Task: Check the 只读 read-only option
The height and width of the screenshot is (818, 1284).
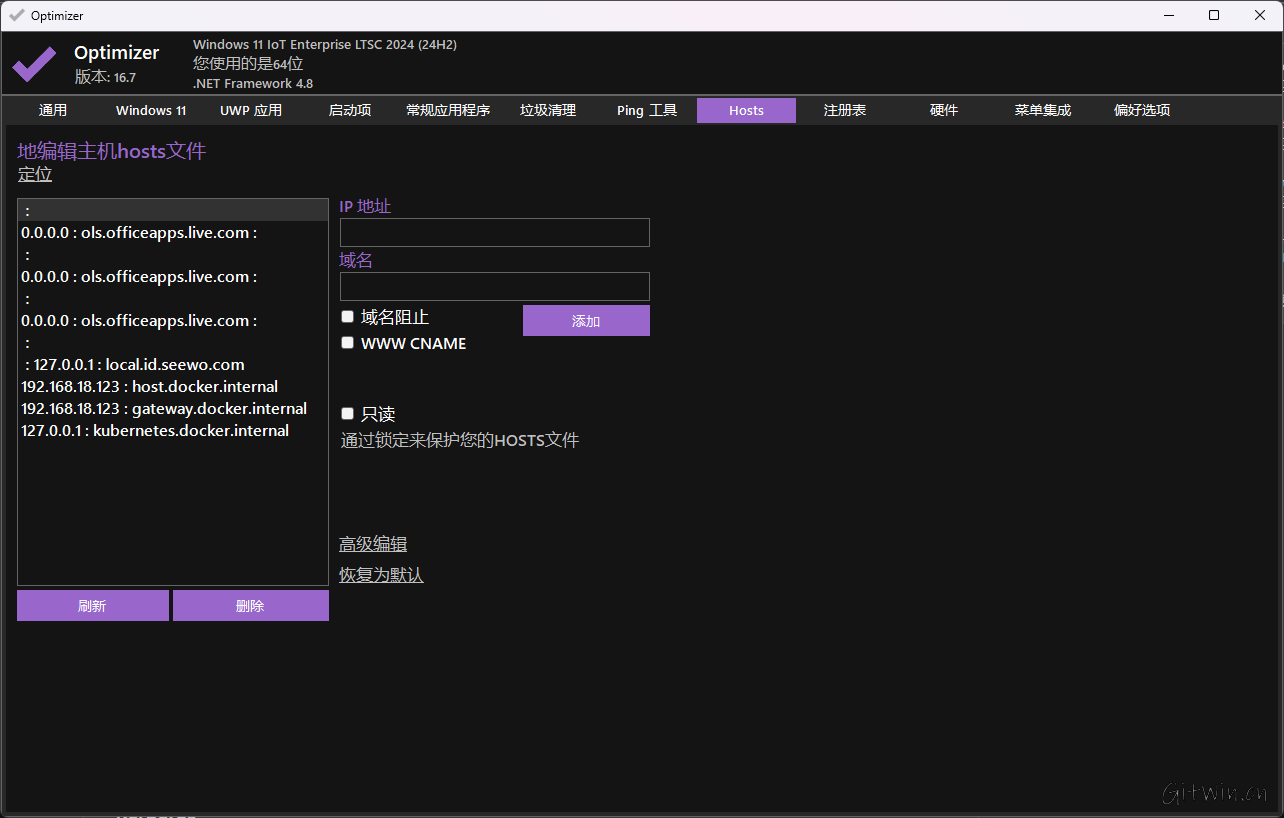Action: (348, 414)
